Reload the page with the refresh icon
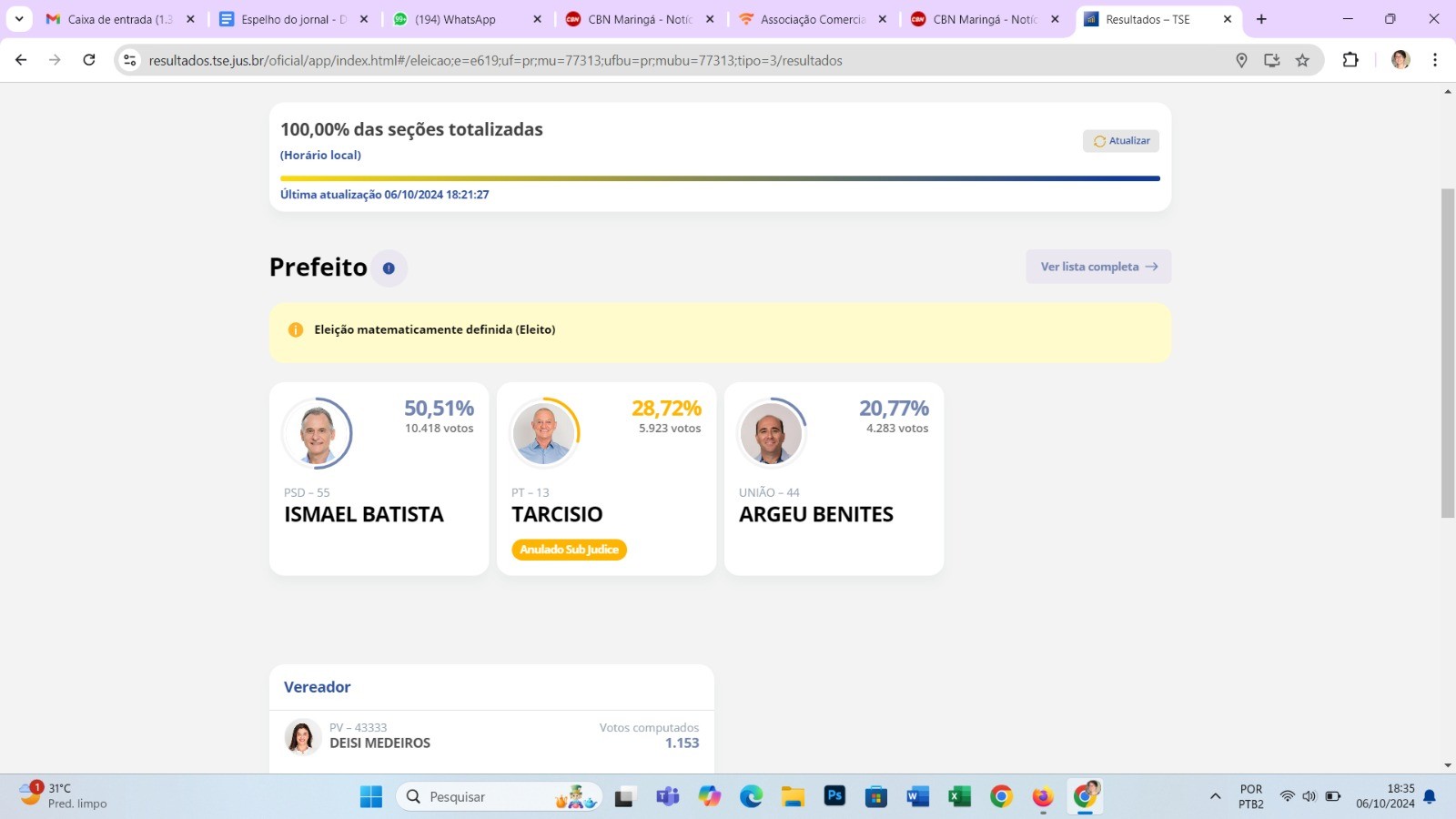 [x=88, y=60]
